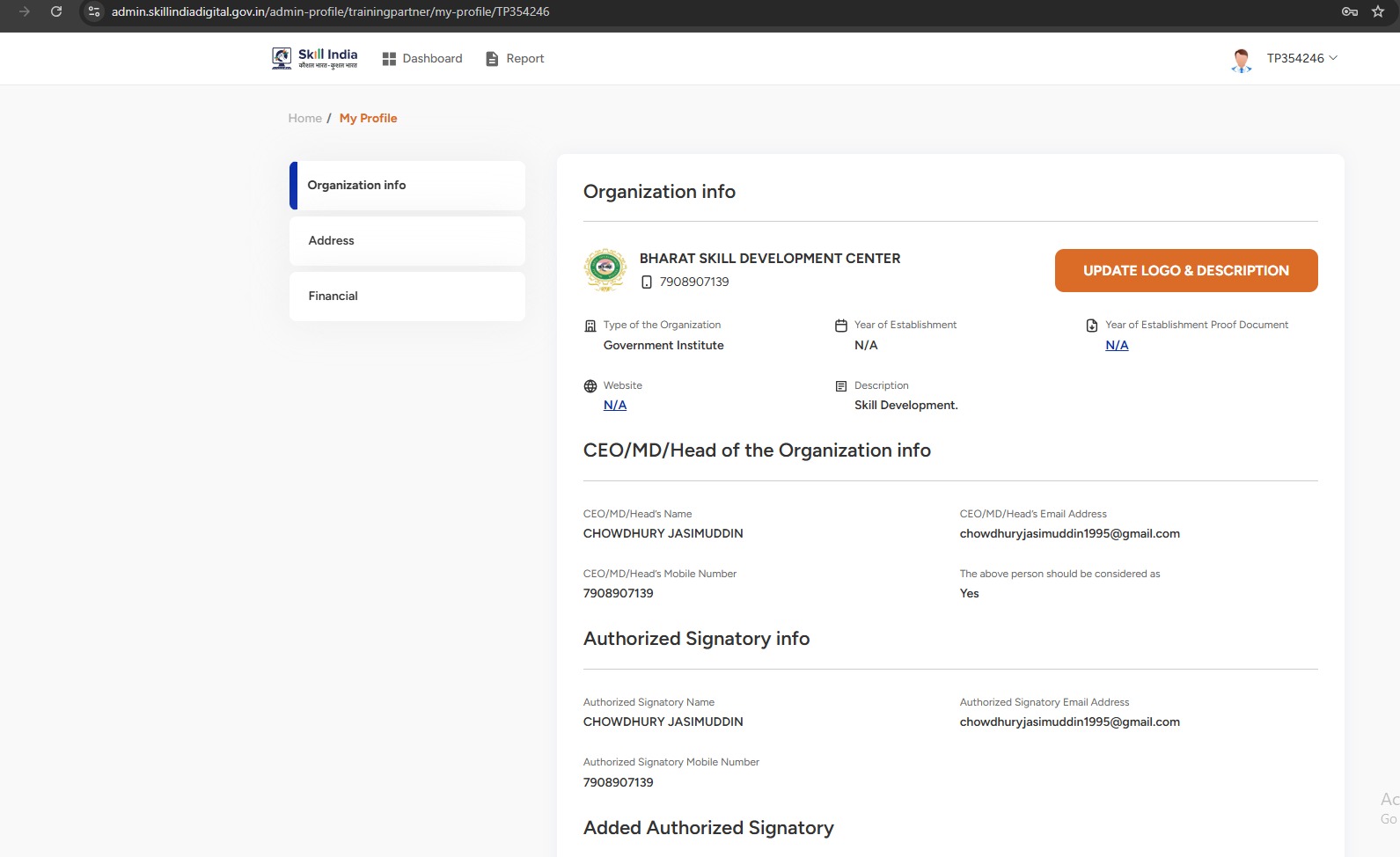Click the address bar URL

[x=330, y=11]
